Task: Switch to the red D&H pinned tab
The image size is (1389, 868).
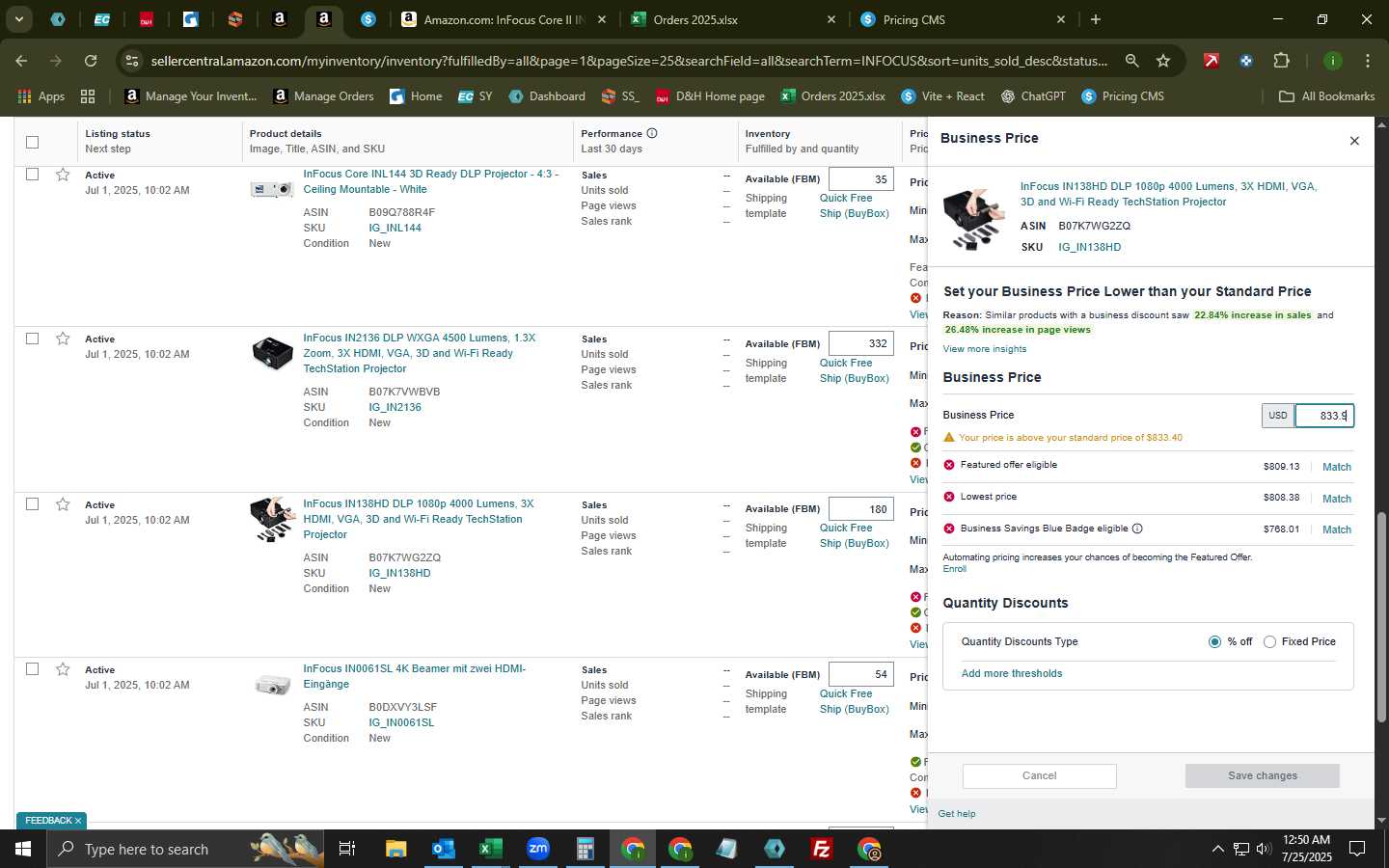Action: 146,19
